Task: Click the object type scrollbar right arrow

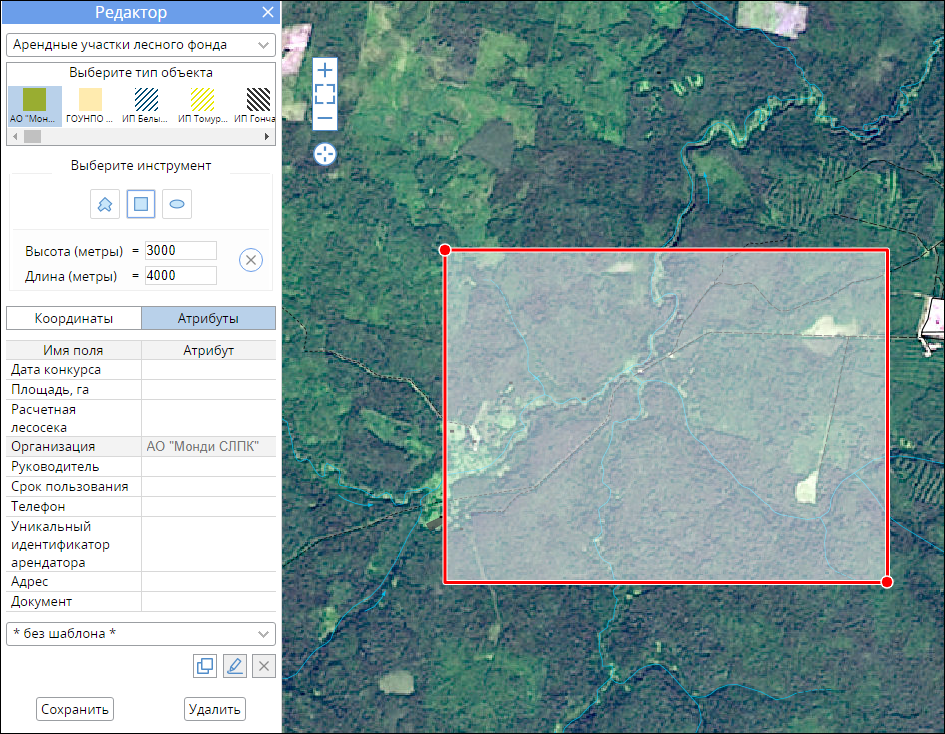Action: click(x=266, y=137)
